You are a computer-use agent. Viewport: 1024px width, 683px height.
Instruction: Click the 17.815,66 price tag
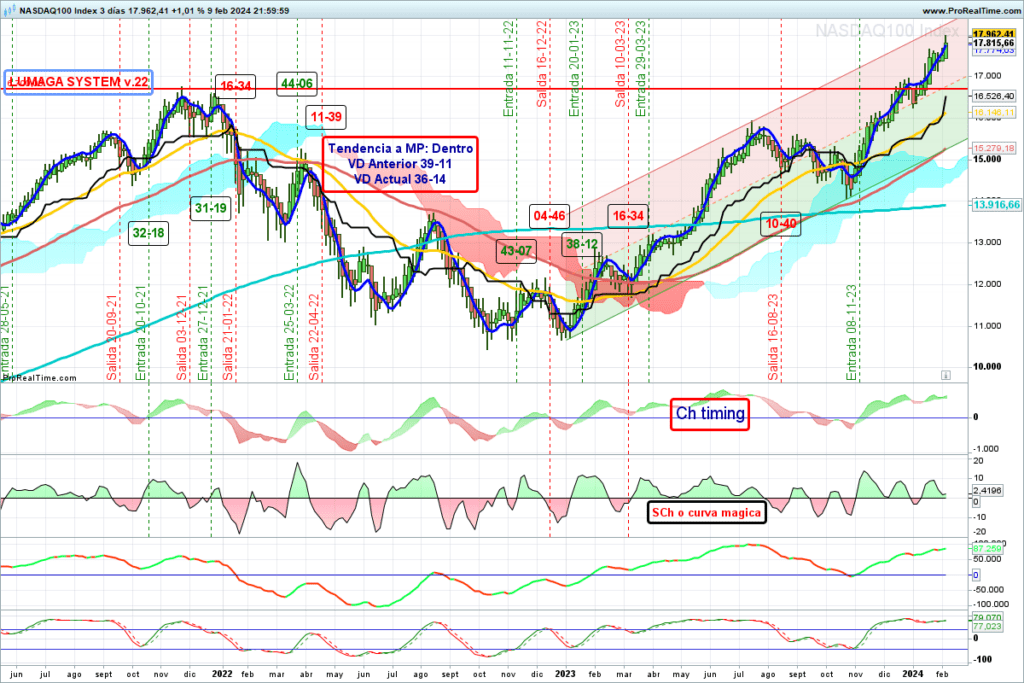click(x=993, y=43)
